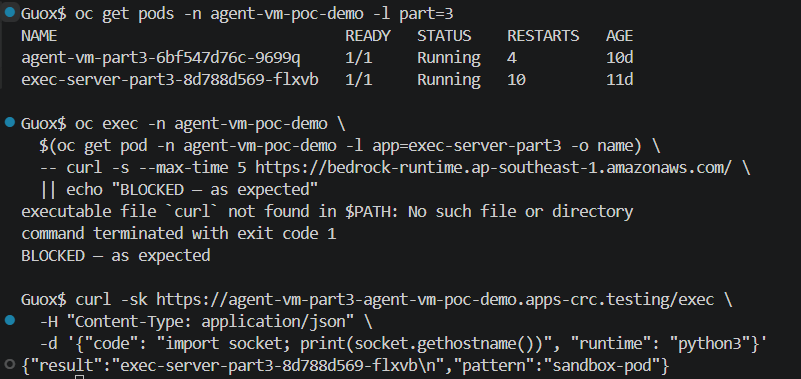Click the NAME column header
This screenshot has width=801, height=379.
[39, 36]
